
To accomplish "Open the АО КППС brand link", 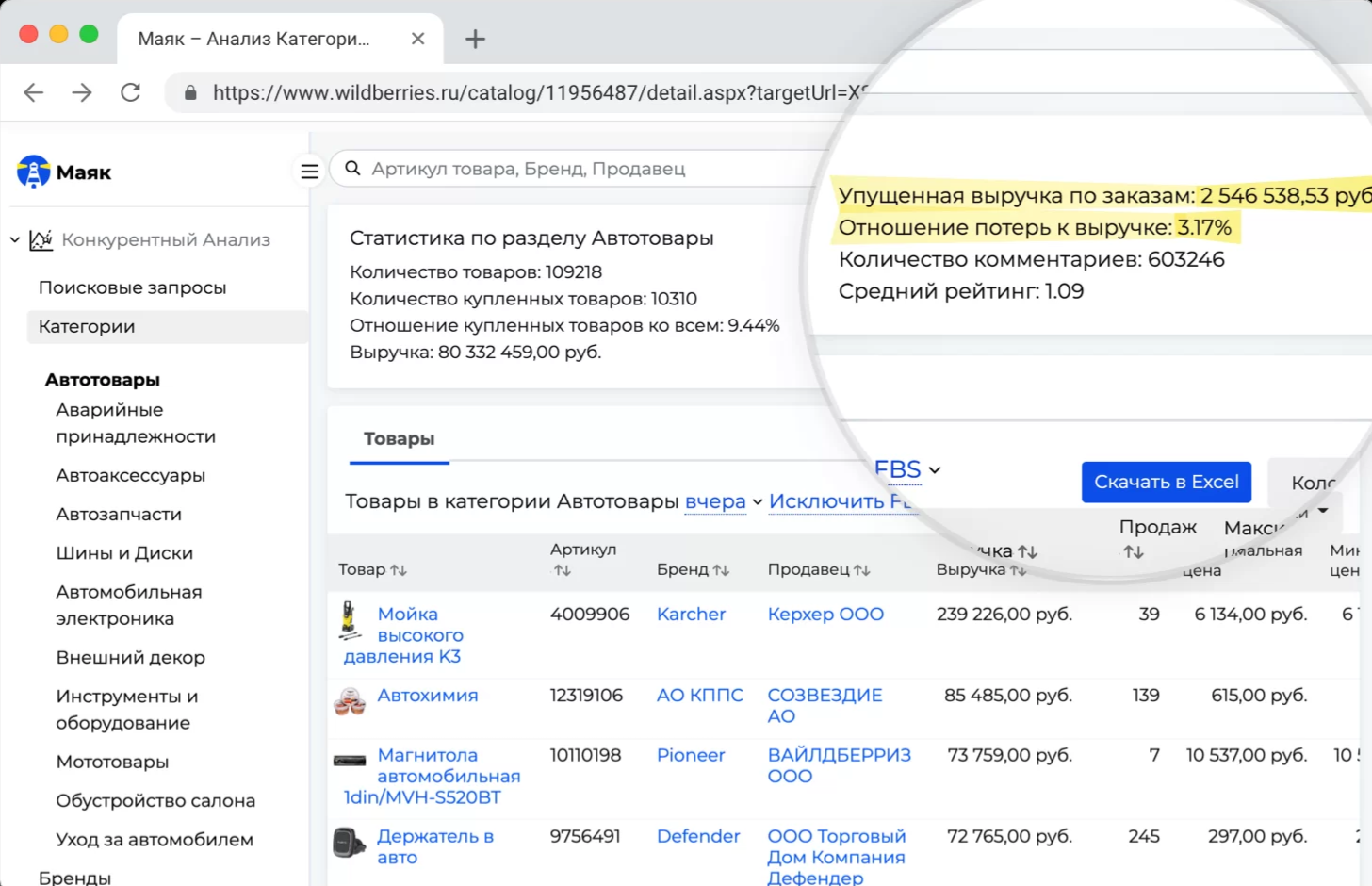I will pyautogui.click(x=700, y=695).
